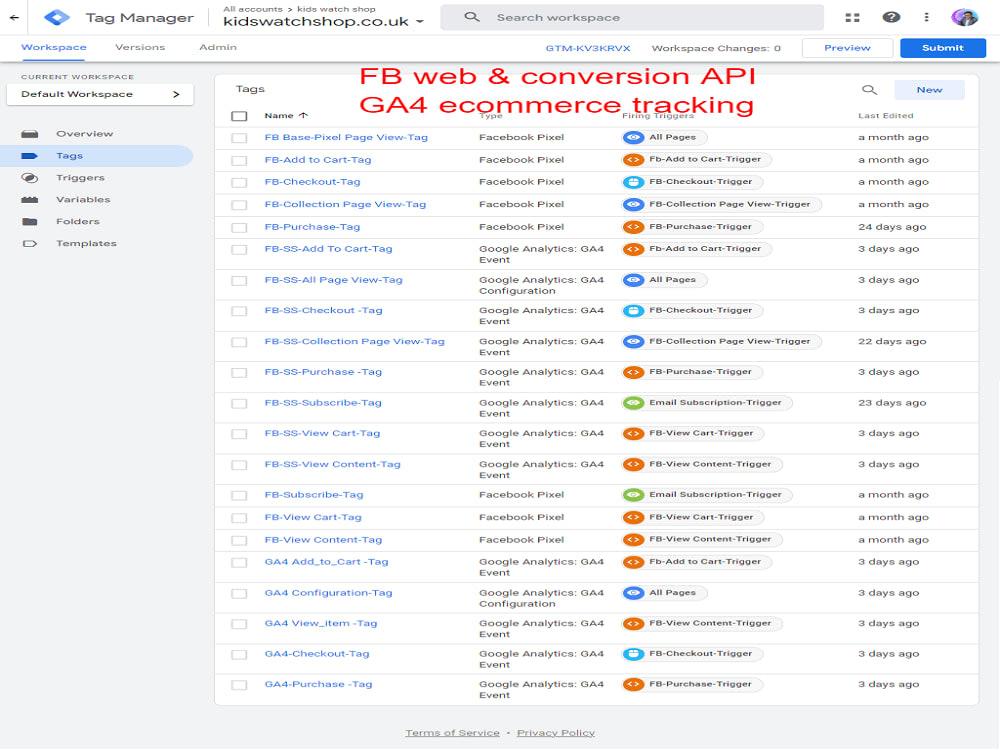This screenshot has width=1000, height=750.
Task: Switch to the Versions tab
Action: tap(139, 47)
